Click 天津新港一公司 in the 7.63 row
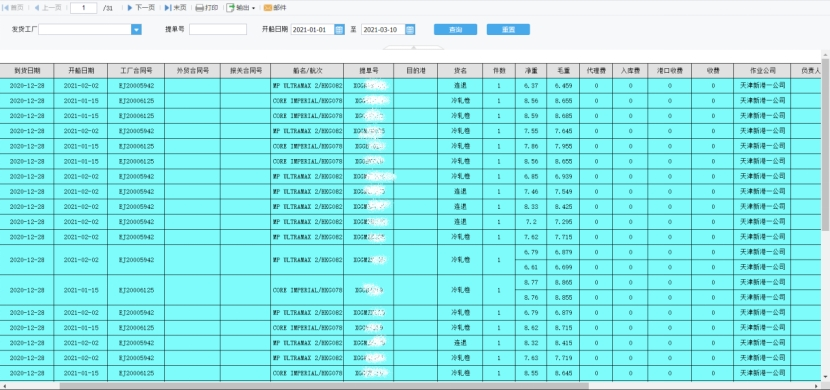The height and width of the screenshot is (390, 830). (762, 358)
